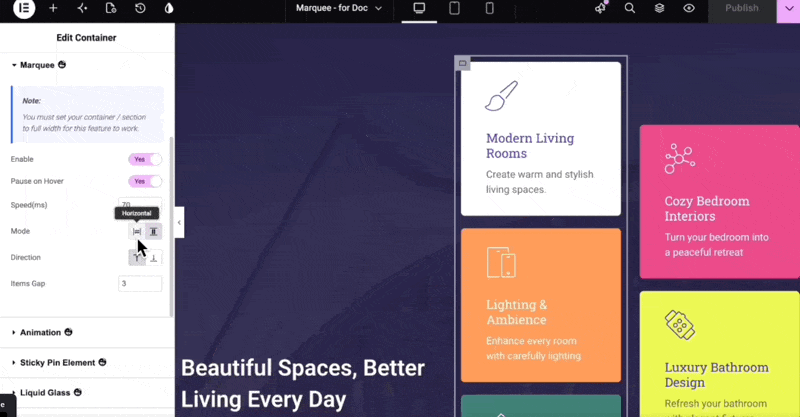
Task: Select the Beautiful Spaces headline text
Action: coord(303,383)
